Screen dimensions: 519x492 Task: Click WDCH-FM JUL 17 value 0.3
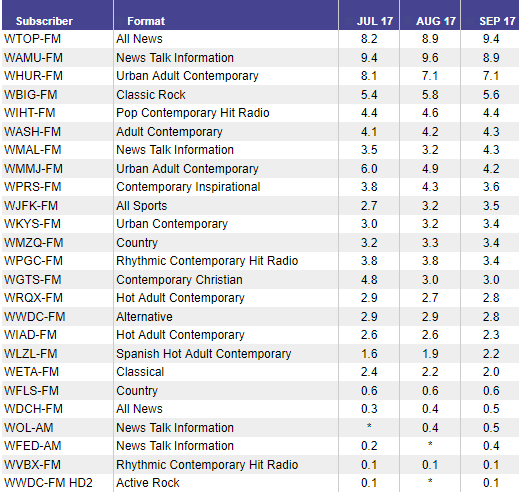click(369, 409)
